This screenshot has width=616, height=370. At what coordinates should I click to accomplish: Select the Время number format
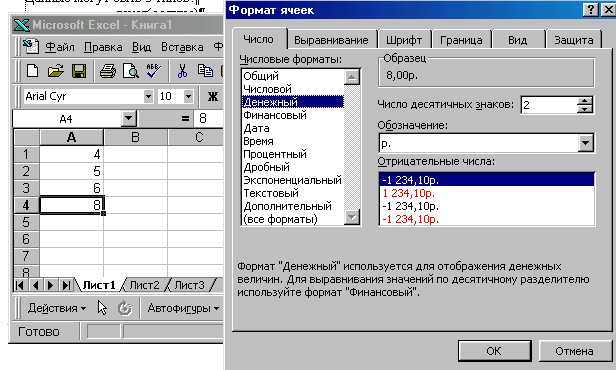(x=293, y=141)
